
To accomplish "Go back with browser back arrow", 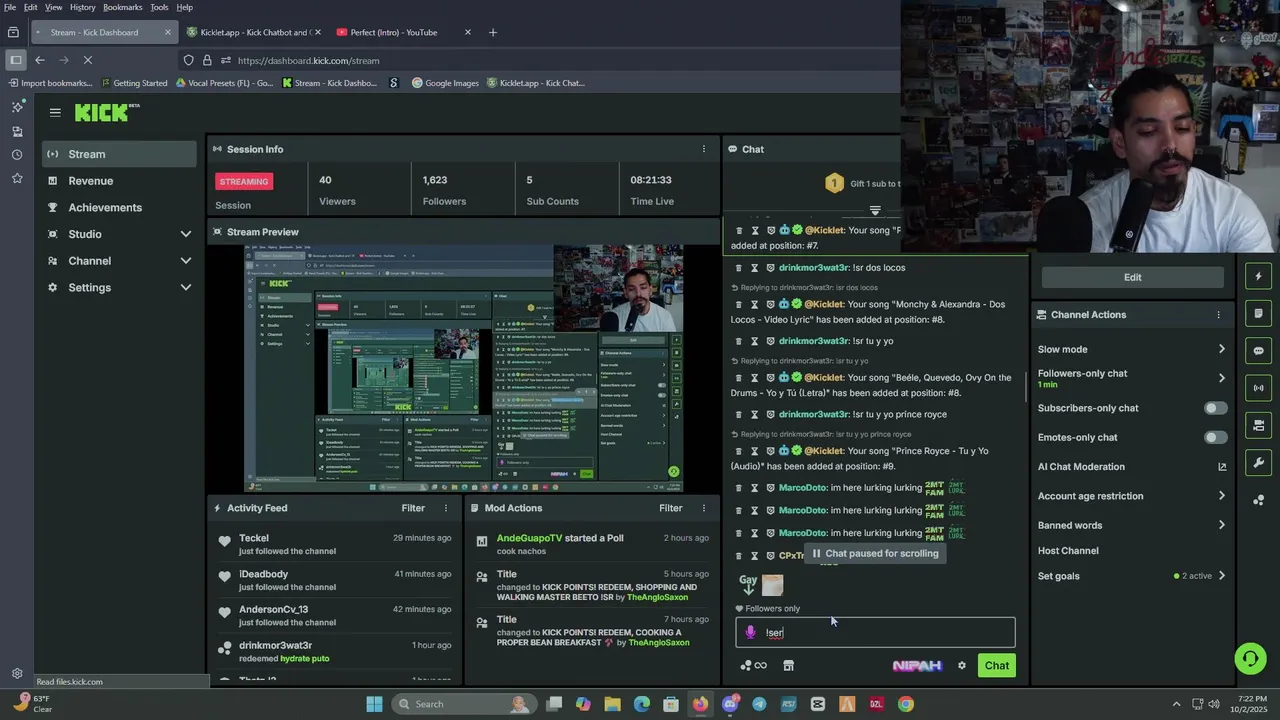I will pos(40,60).
